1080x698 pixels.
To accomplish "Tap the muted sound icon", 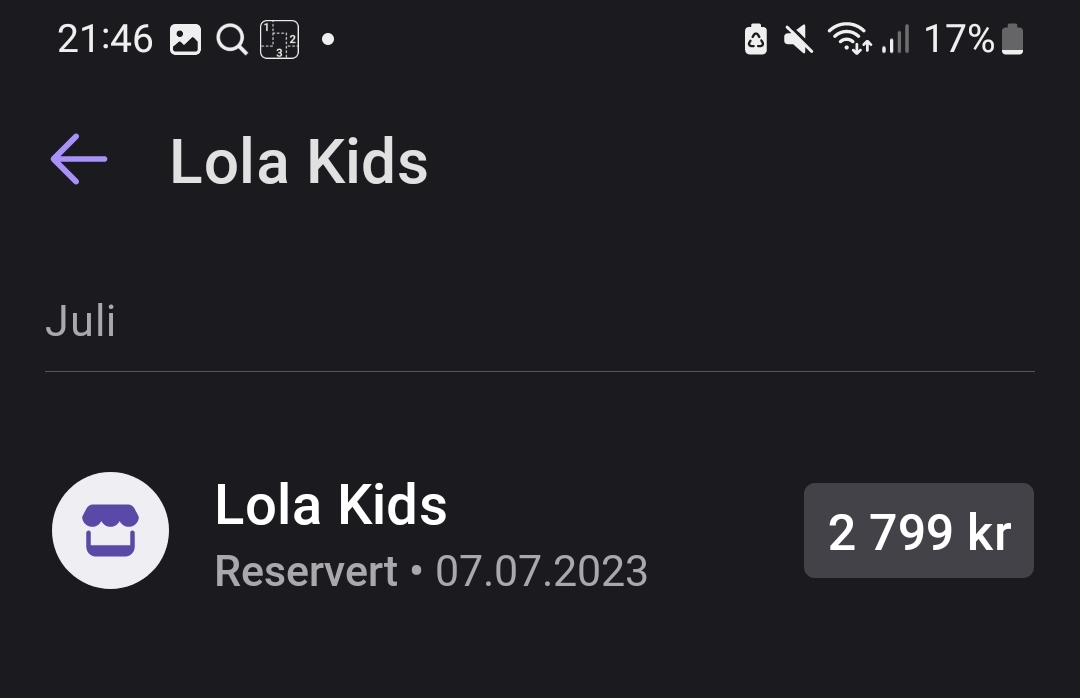I will coord(799,39).
